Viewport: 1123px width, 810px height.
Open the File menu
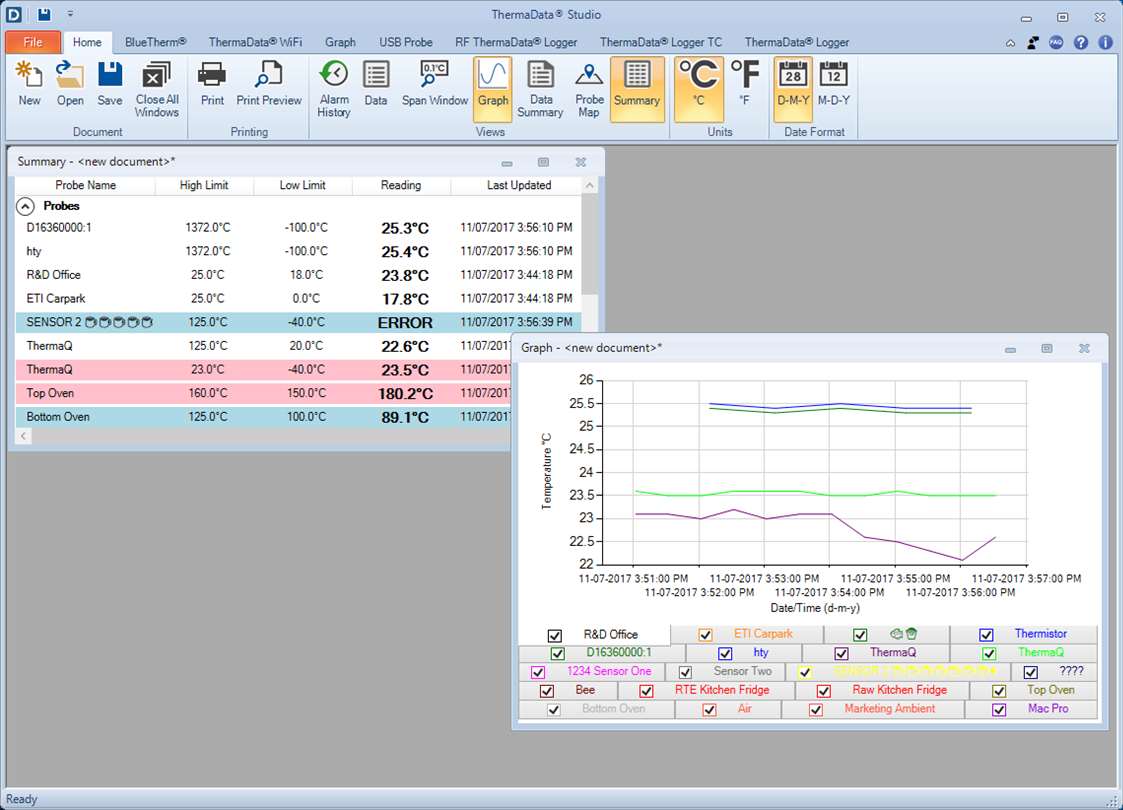pos(33,42)
